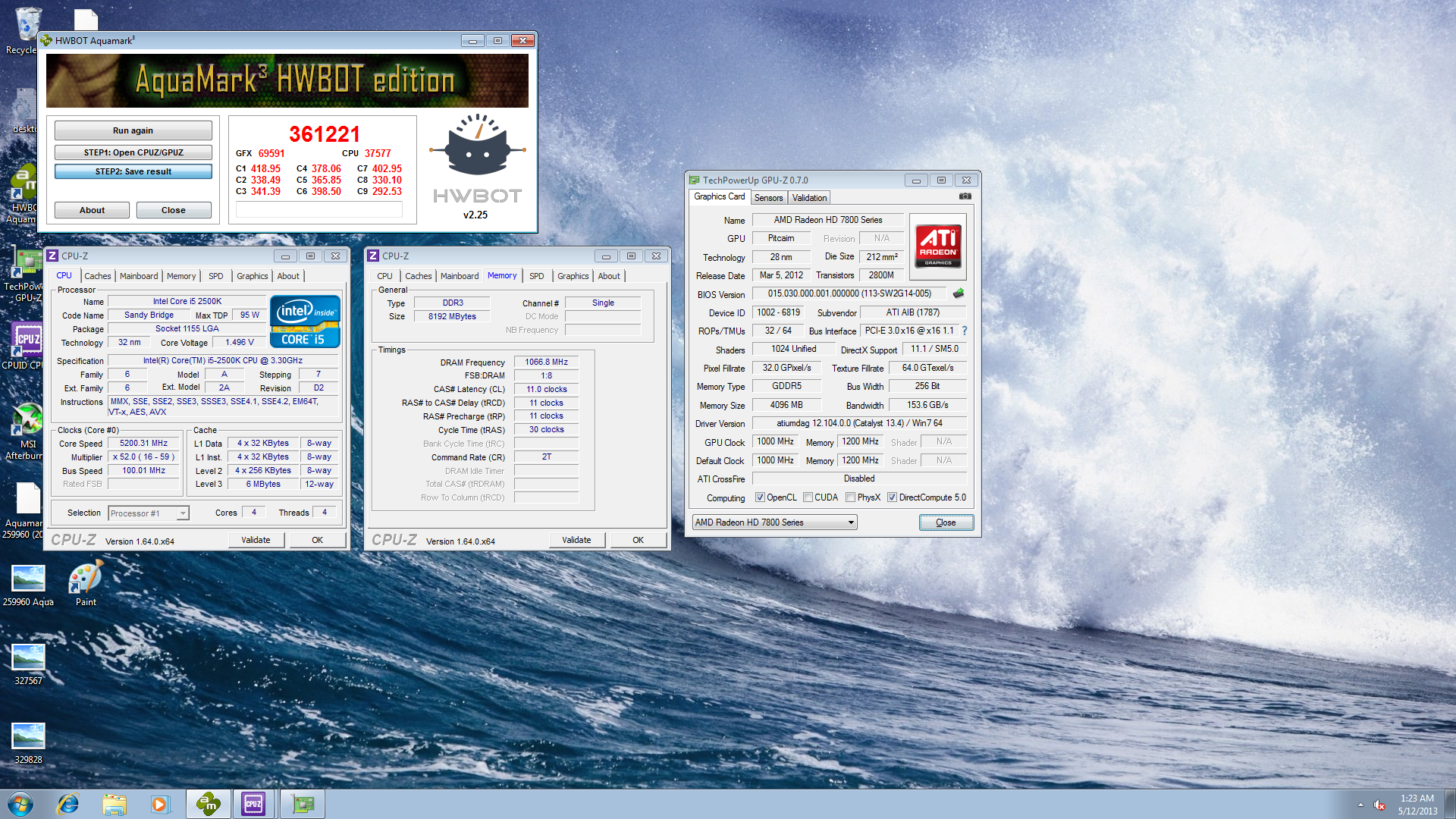
Task: Show hidden tray icons arrow
Action: click(x=1360, y=805)
